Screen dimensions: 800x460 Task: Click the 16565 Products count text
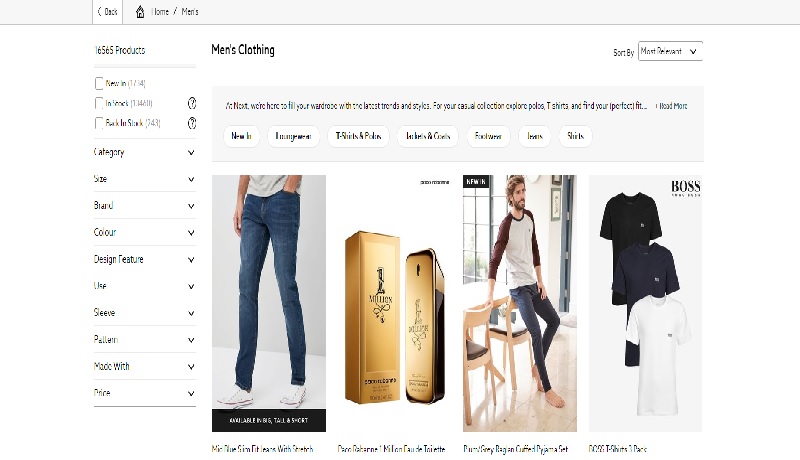click(120, 50)
